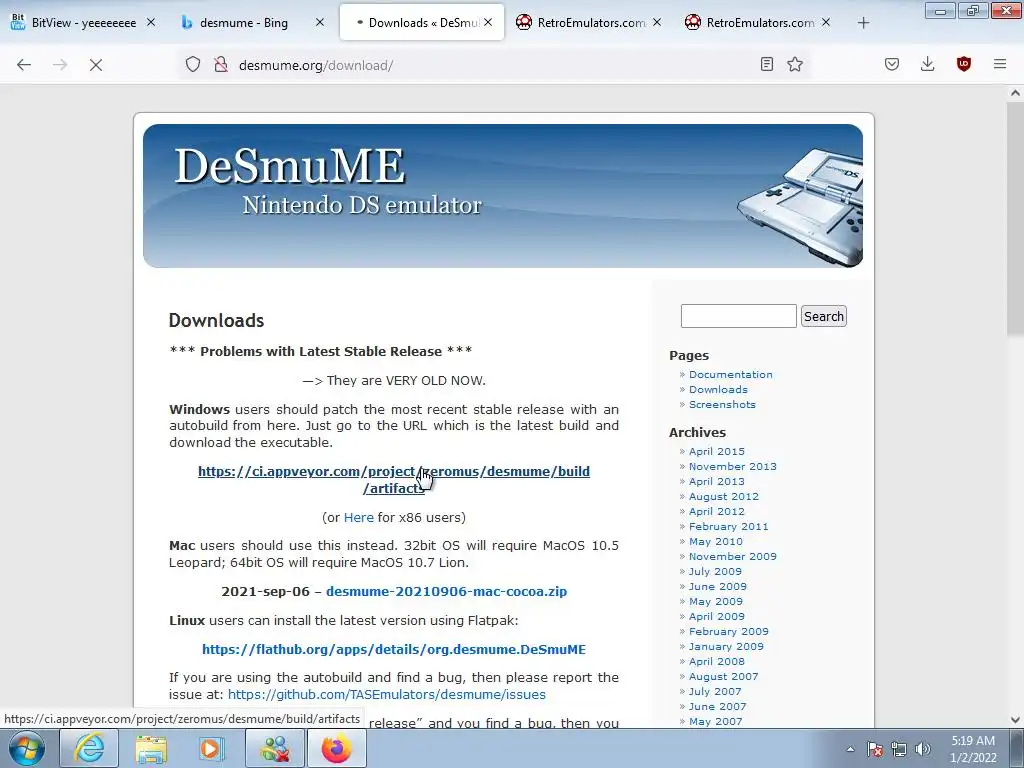Open the April 2013 archive

pyautogui.click(x=716, y=481)
